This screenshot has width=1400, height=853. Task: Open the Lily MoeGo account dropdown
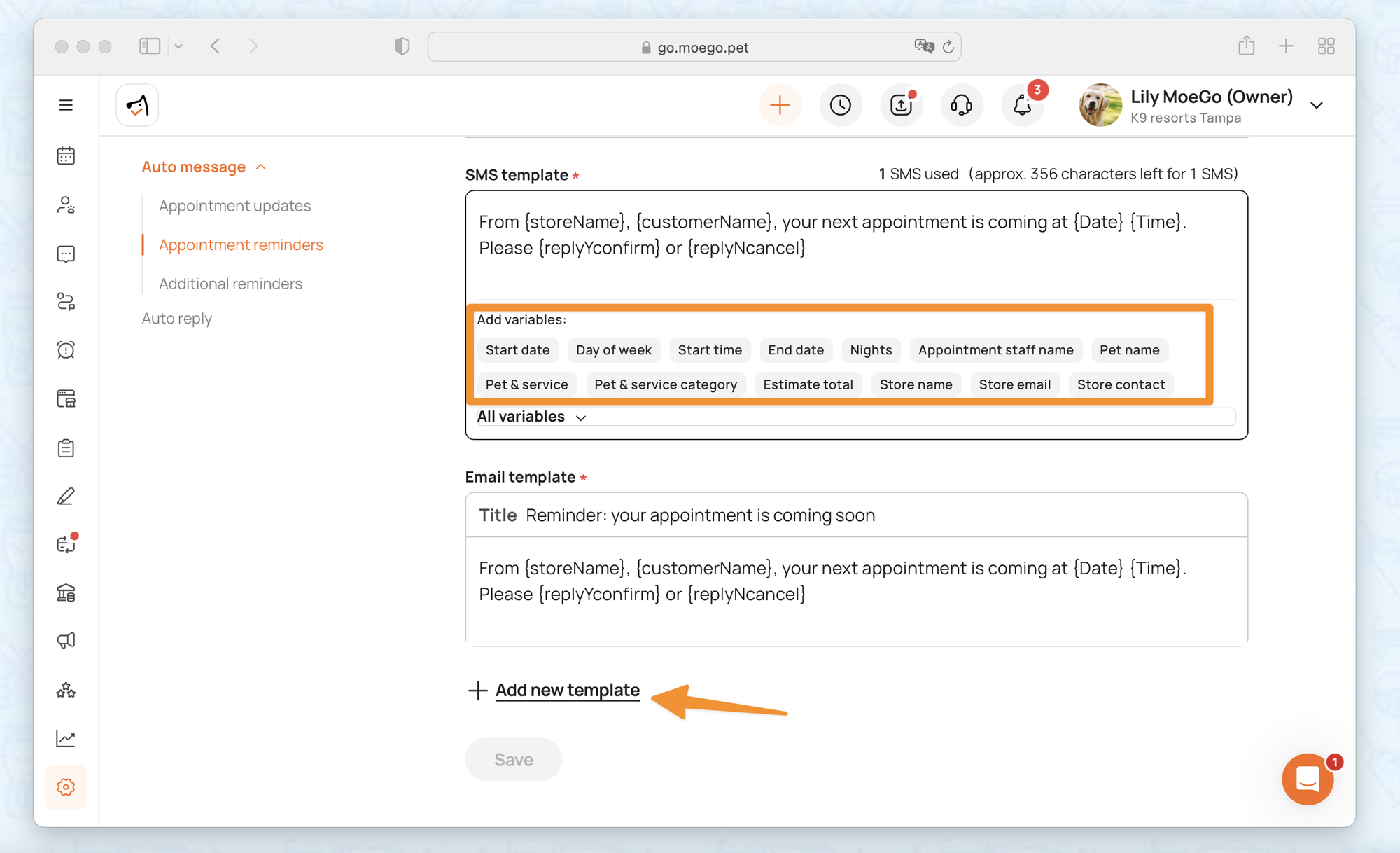click(x=1316, y=106)
